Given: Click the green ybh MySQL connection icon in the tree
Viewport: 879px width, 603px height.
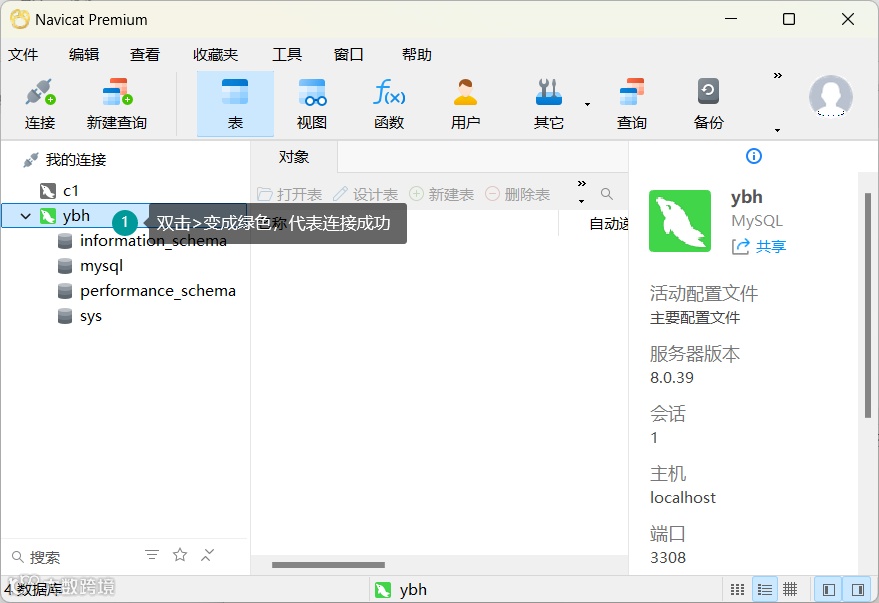Looking at the screenshot, I should click(48, 216).
